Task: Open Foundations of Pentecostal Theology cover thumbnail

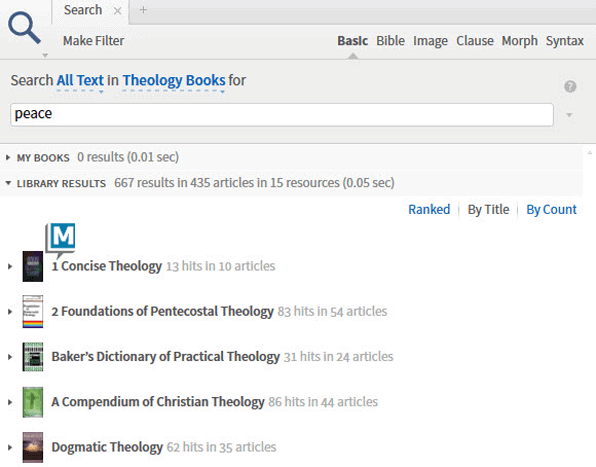Action: pos(33,312)
